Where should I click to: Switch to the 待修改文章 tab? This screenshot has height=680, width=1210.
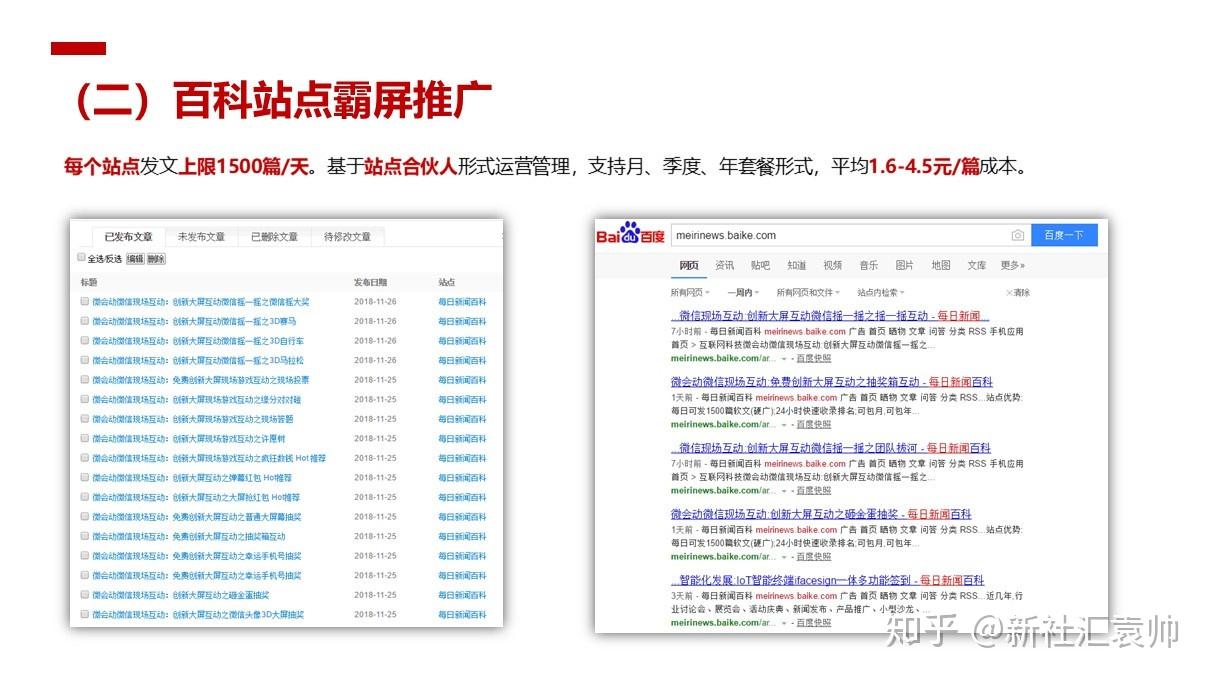pos(347,237)
